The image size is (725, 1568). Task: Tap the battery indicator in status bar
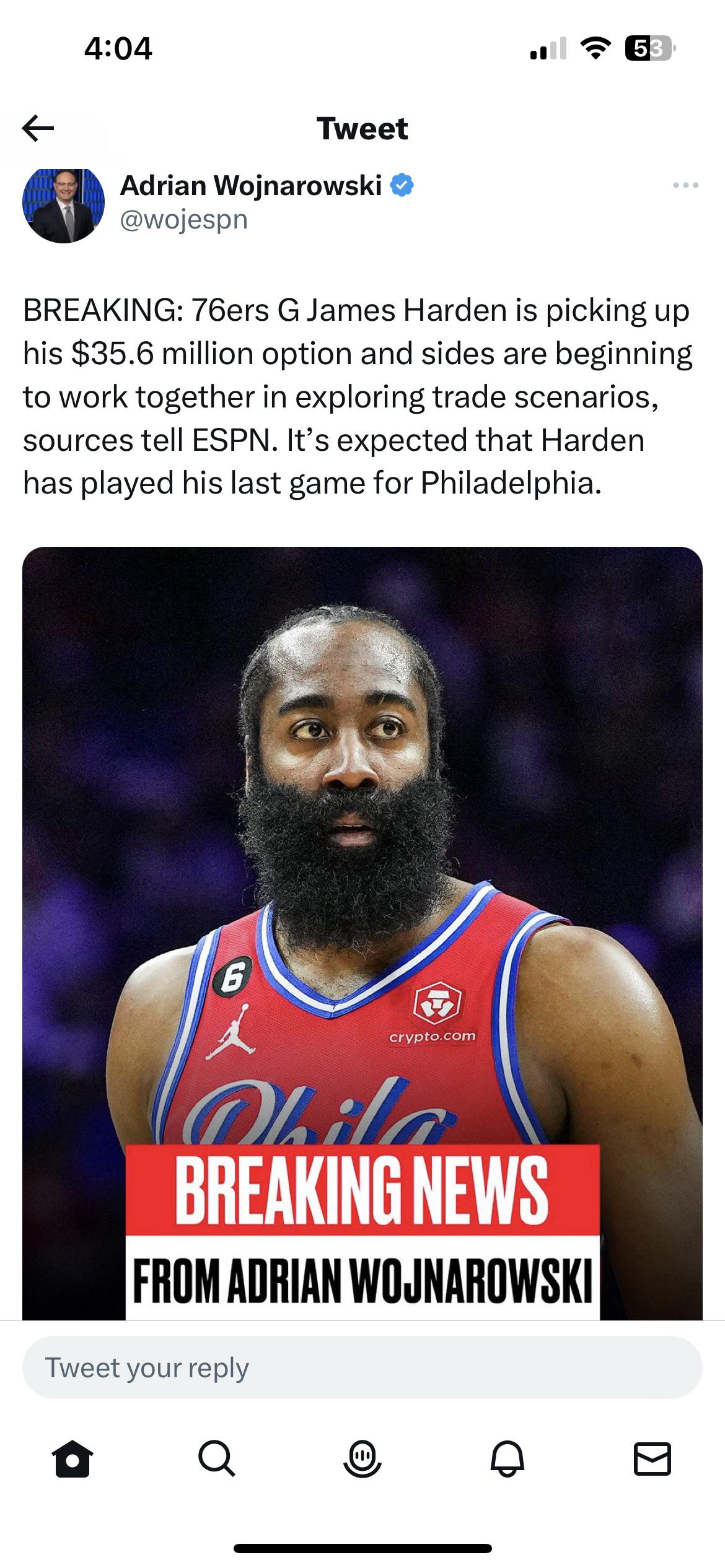point(650,48)
